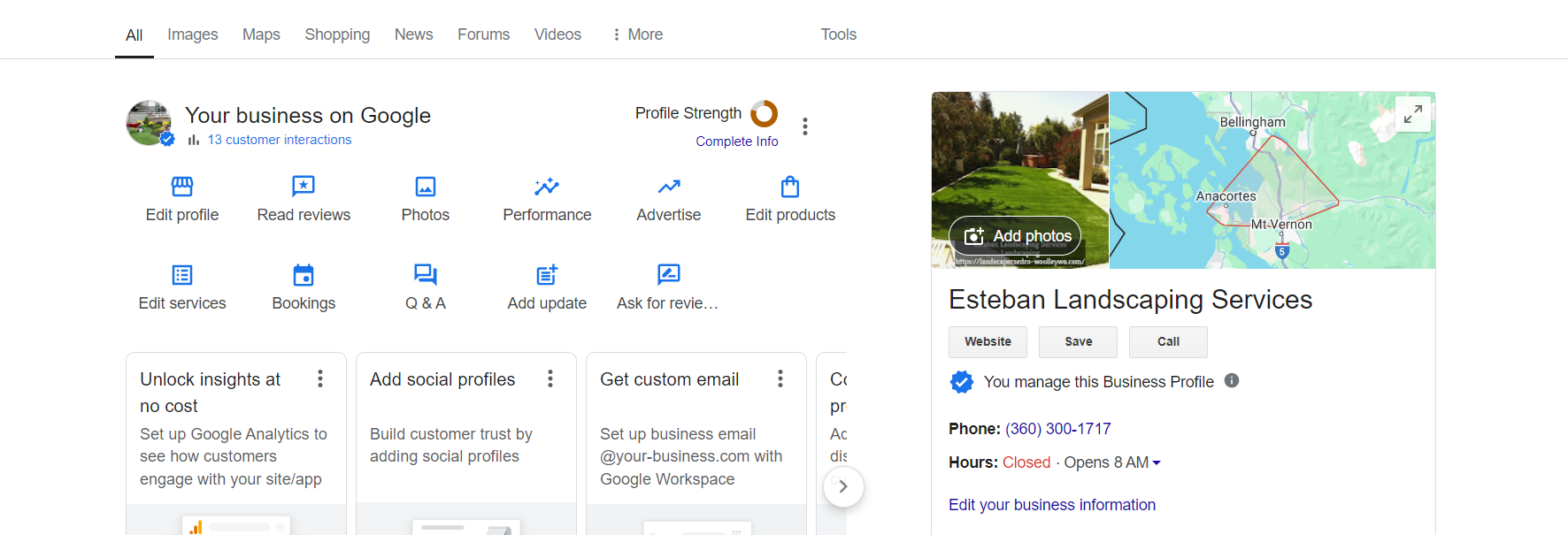Screen dimensions: 1568x535
Task: Open Edit products shopping bag icon
Action: click(790, 187)
